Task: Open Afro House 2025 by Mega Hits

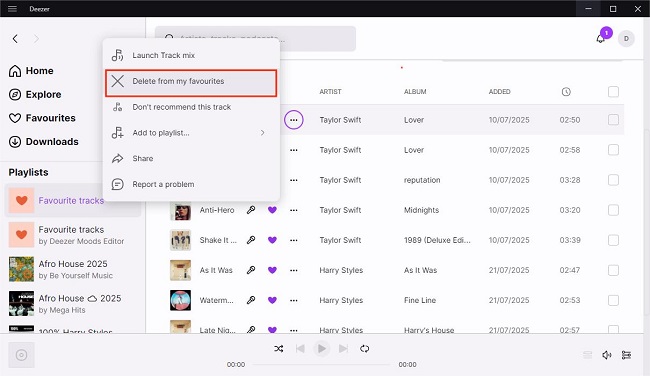Action: [x=73, y=304]
